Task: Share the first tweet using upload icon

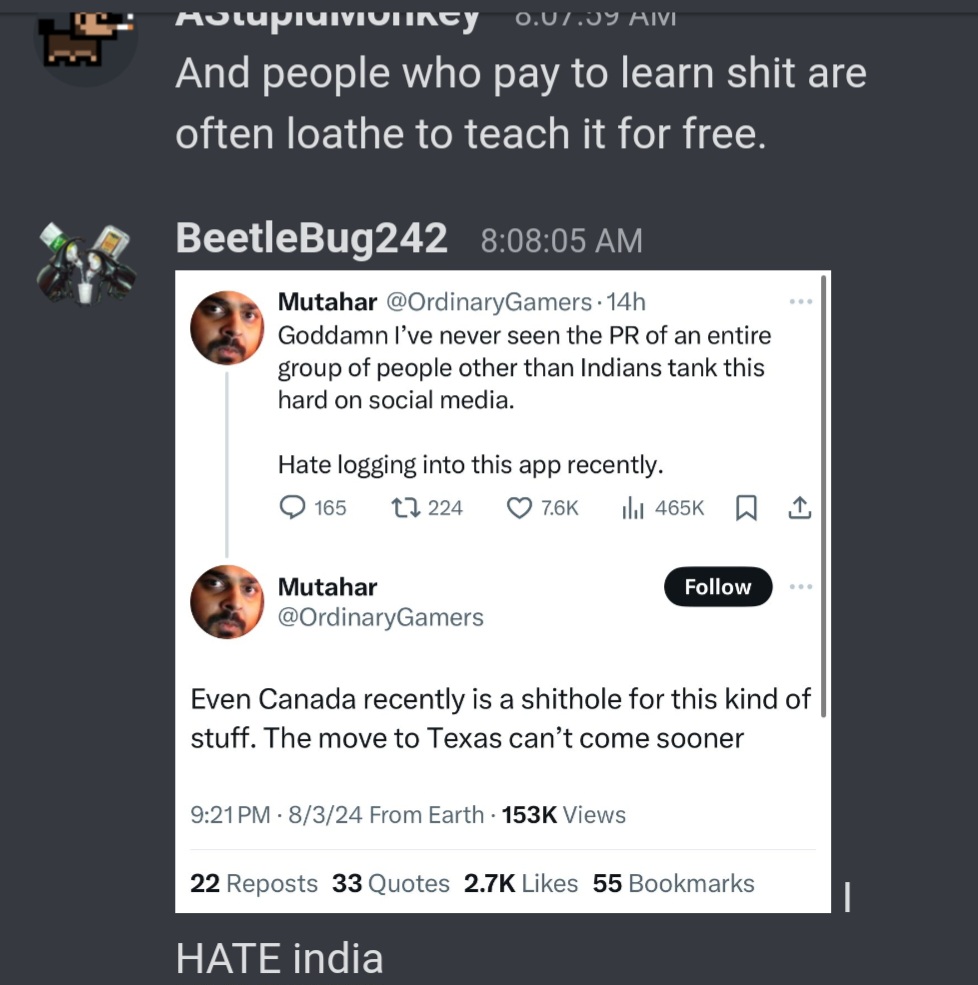Action: tap(799, 508)
